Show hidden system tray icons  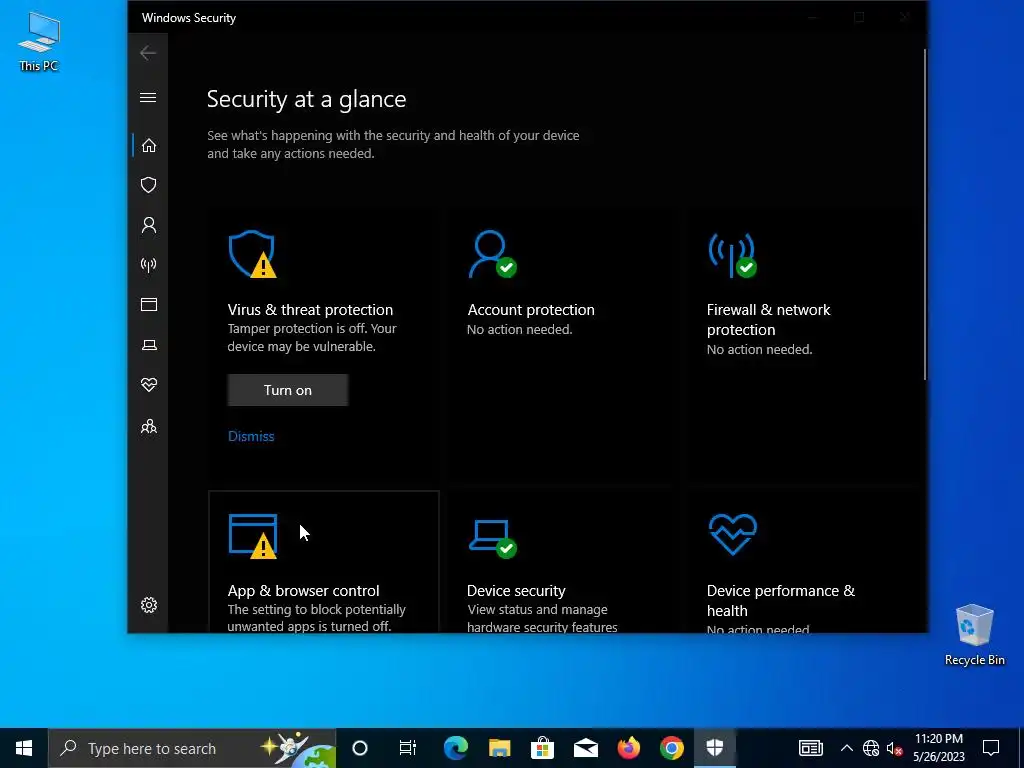click(x=846, y=748)
